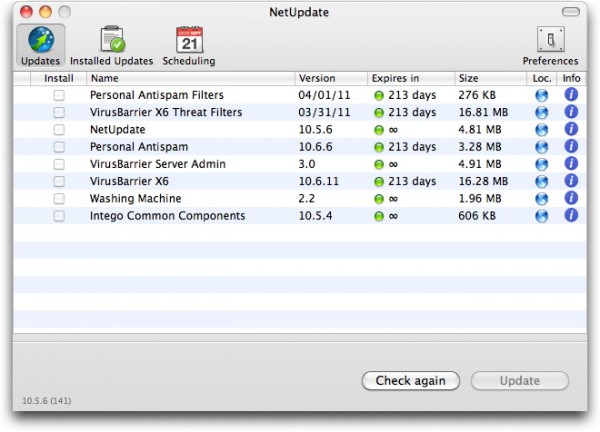The image size is (600, 432).
Task: Click green status dot for Personal Antispam Filters
Action: (x=379, y=96)
